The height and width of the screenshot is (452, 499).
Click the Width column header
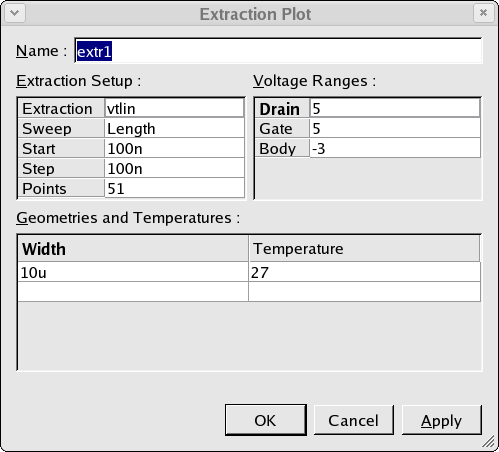[133, 249]
